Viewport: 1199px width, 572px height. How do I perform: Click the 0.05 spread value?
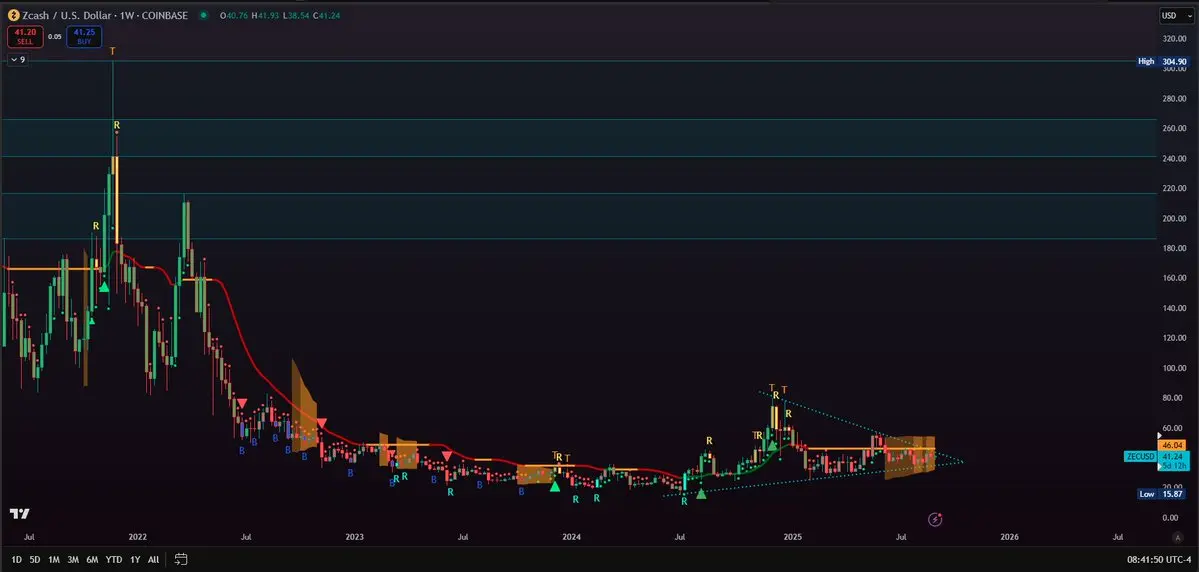55,36
